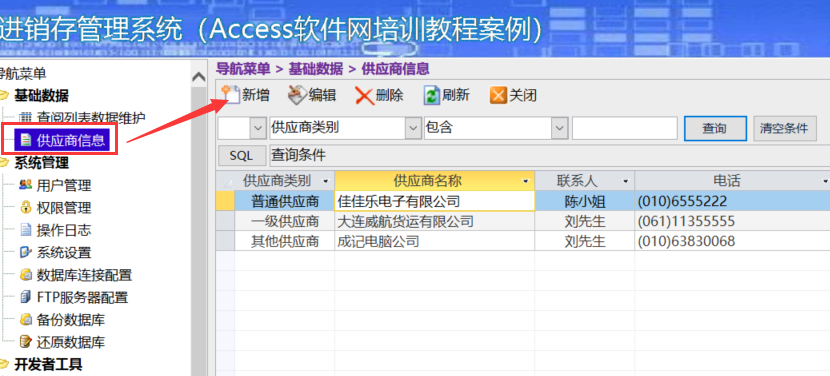The width and height of the screenshot is (830, 376).
Task: Click the 权限管理 lock icon
Action: click(x=25, y=208)
